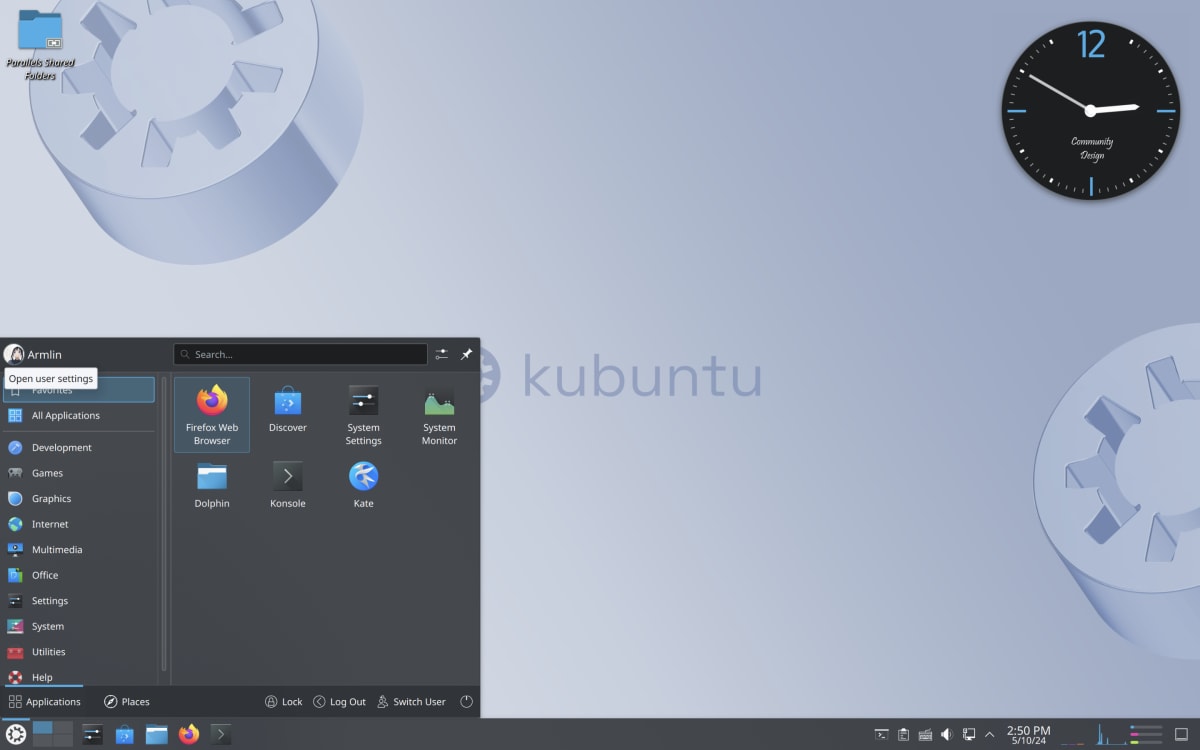Open the System category
Viewport: 1200px width, 750px height.
[79, 626]
